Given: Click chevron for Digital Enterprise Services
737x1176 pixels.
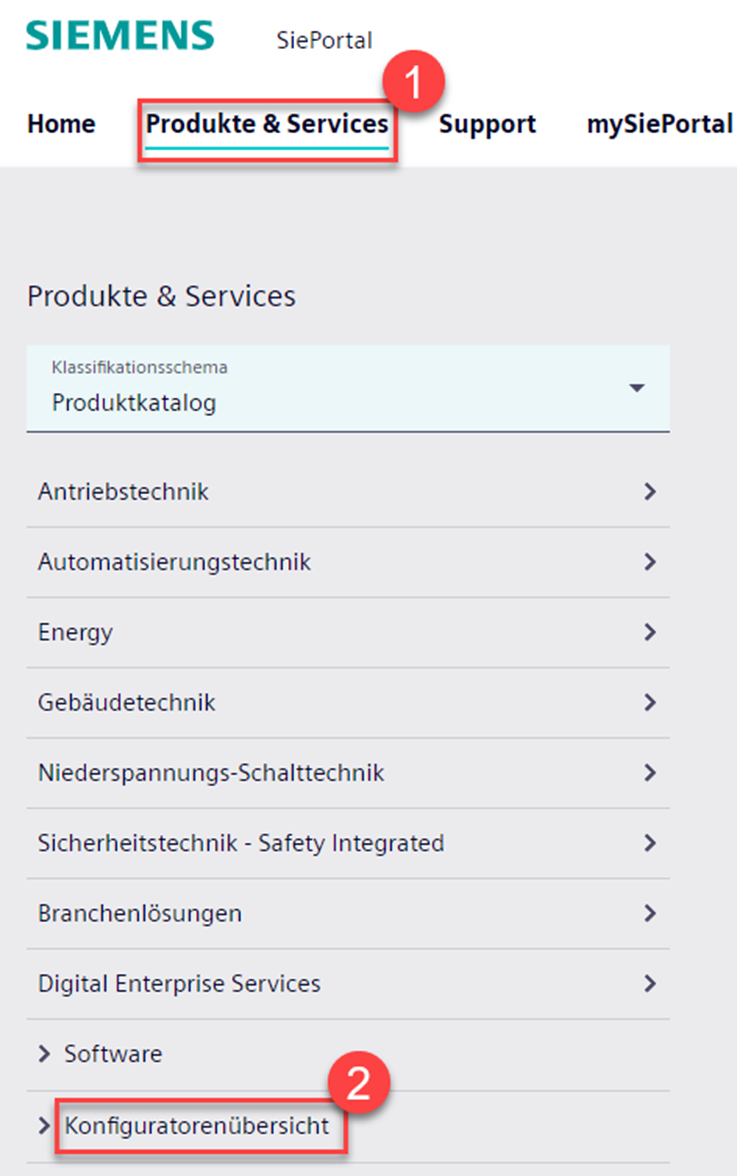Looking at the screenshot, I should coord(650,984).
